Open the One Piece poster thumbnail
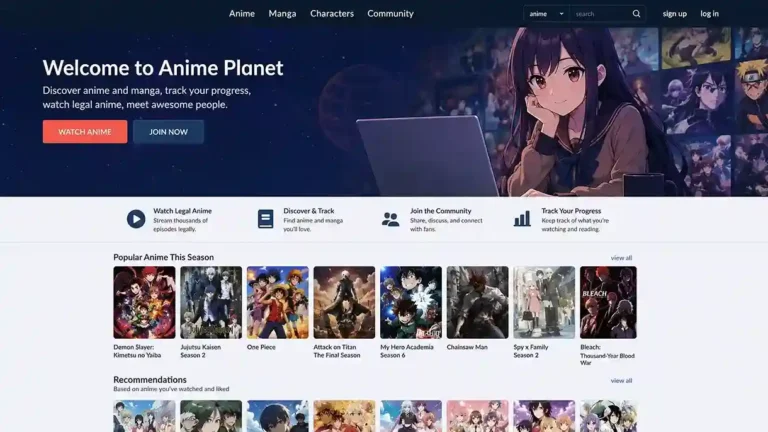The width and height of the screenshot is (768, 432). click(x=278, y=302)
